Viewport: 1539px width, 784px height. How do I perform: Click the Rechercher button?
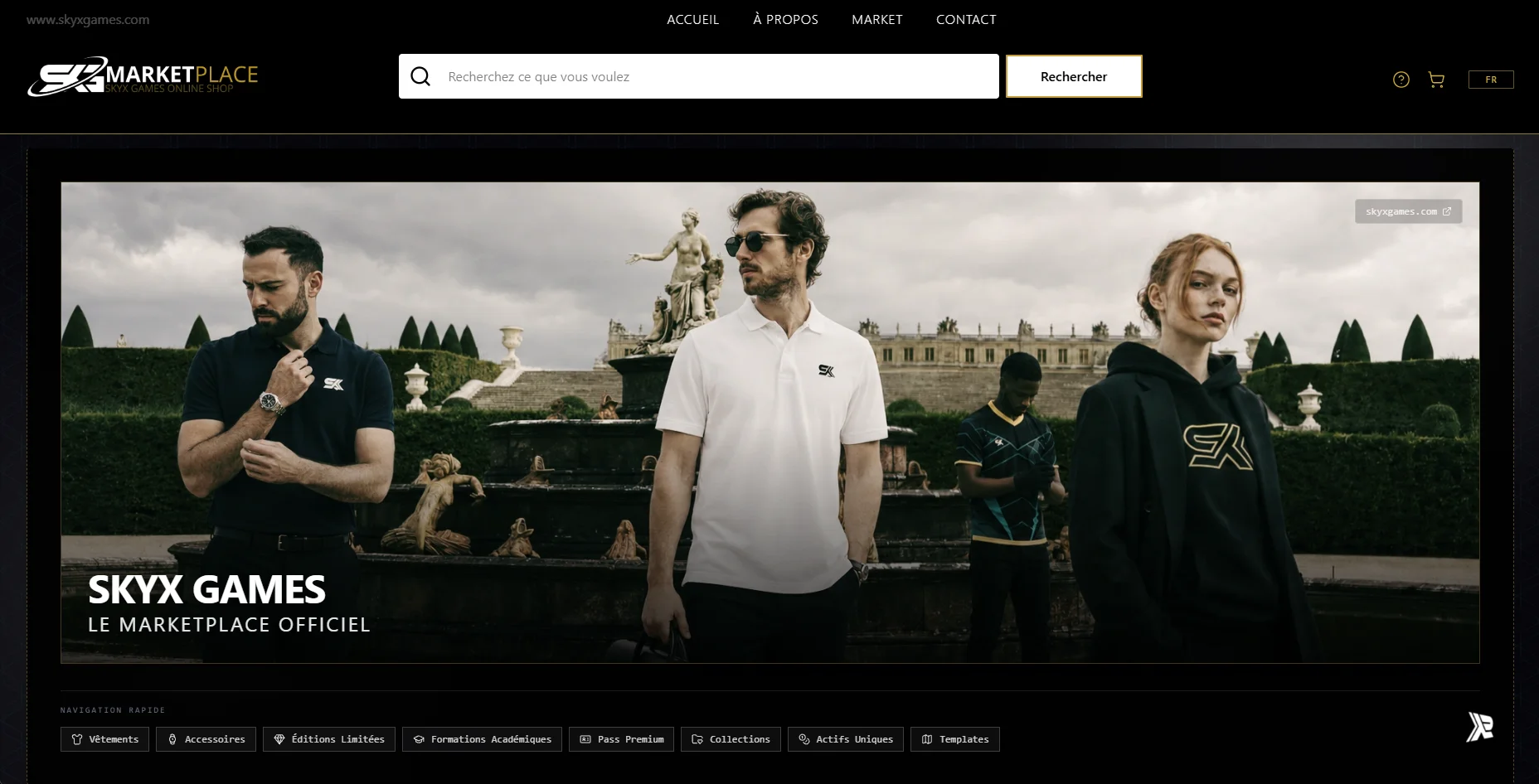[x=1074, y=76]
